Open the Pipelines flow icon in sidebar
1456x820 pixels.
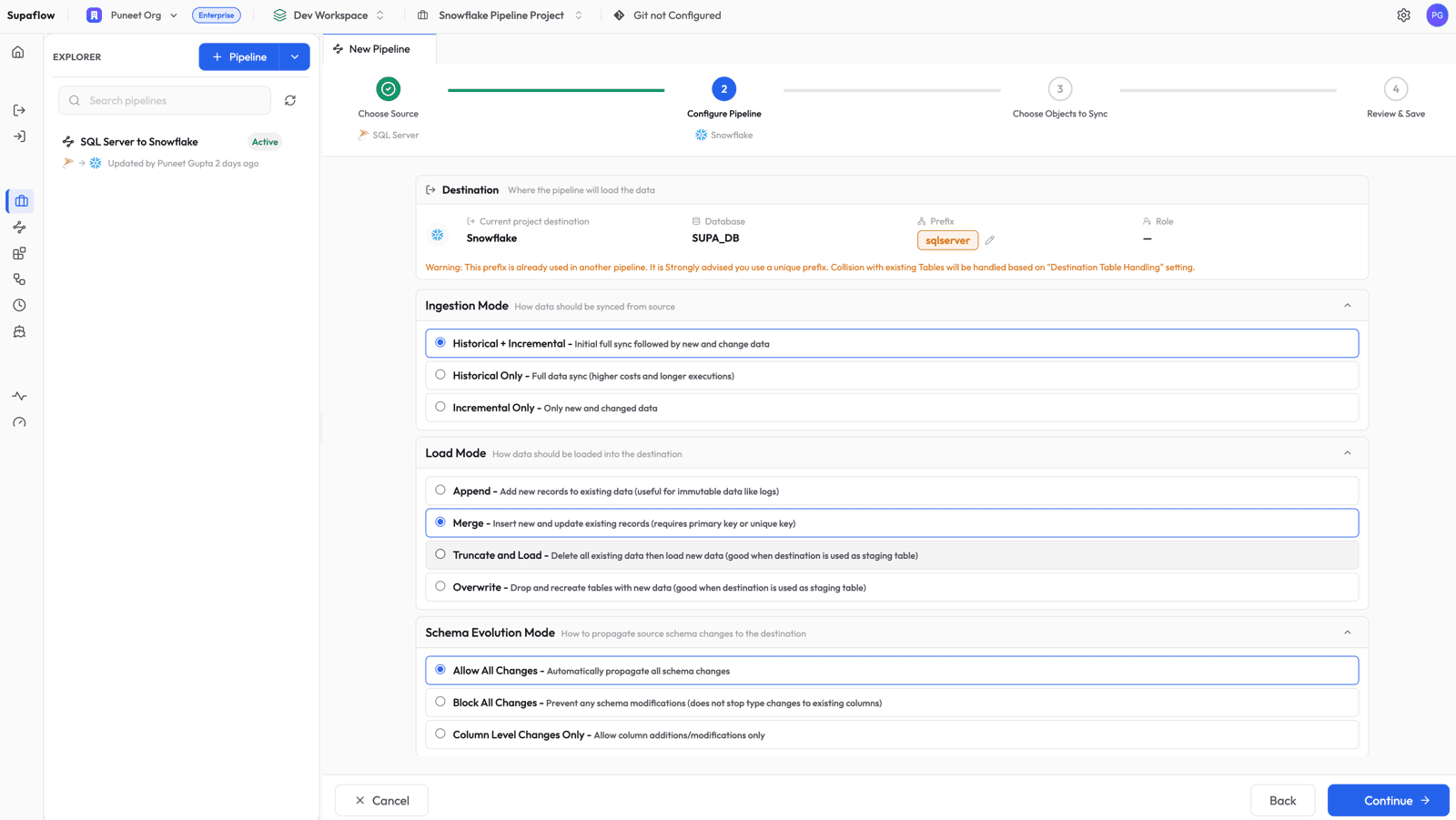18,227
